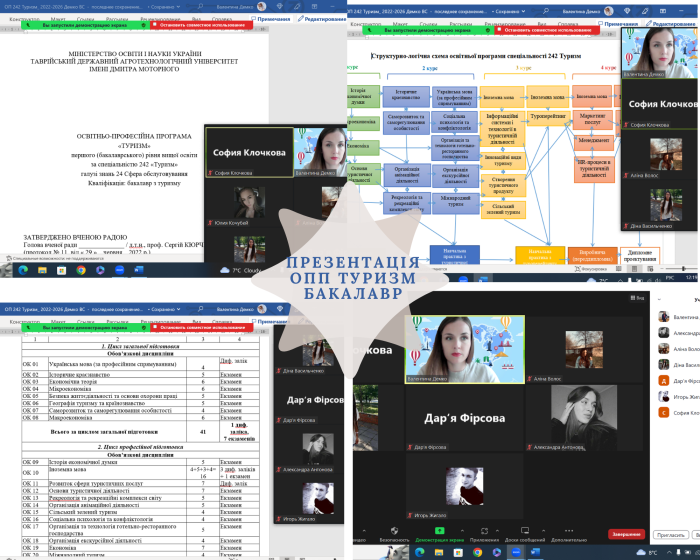Open profile avatar in title-page Word window

pos(262,6)
